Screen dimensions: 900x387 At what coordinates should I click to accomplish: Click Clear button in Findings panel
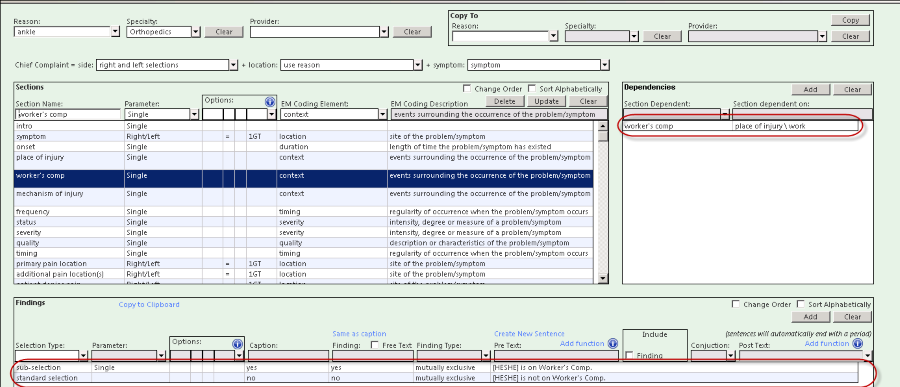[x=852, y=317]
